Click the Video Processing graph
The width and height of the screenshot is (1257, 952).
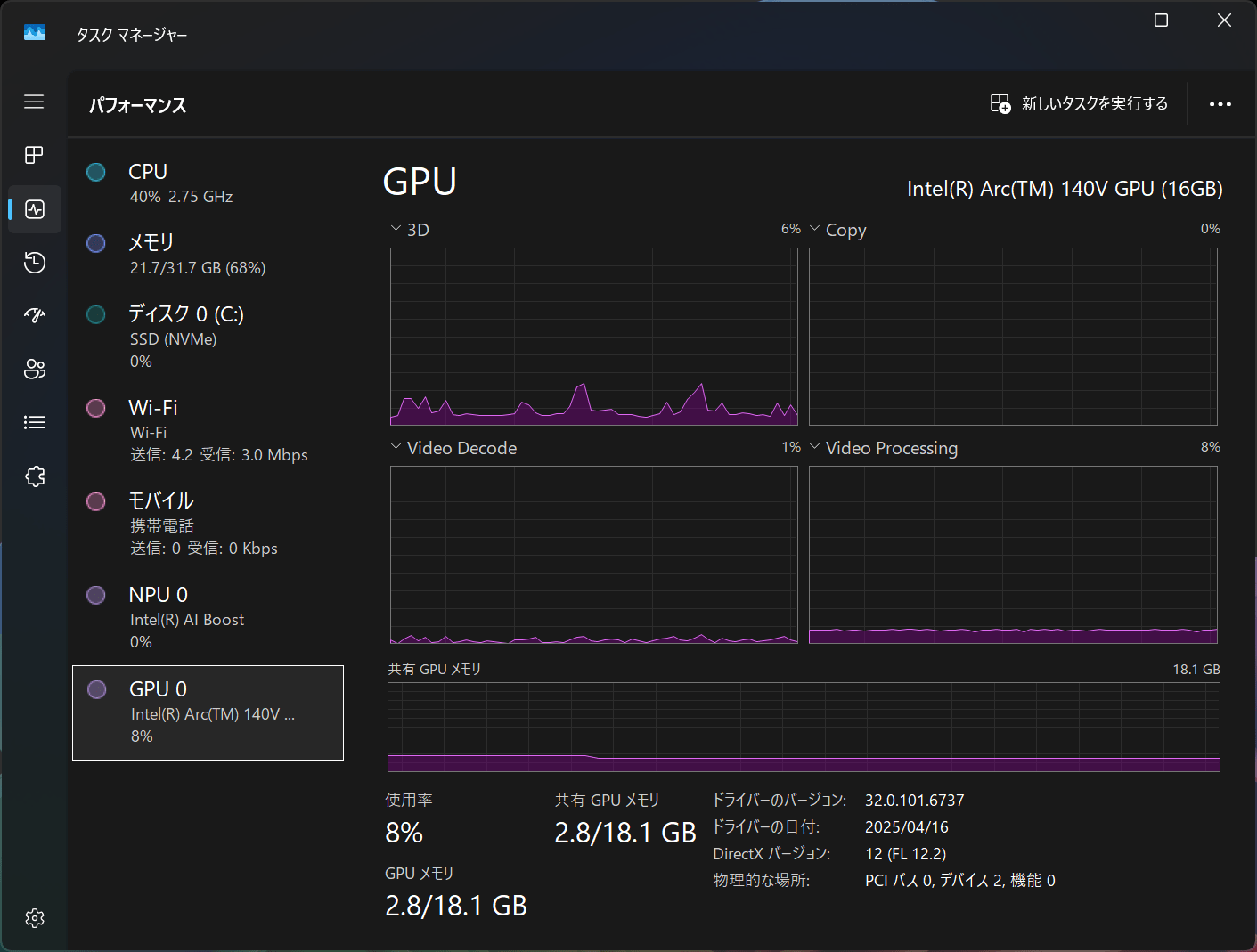[1013, 555]
